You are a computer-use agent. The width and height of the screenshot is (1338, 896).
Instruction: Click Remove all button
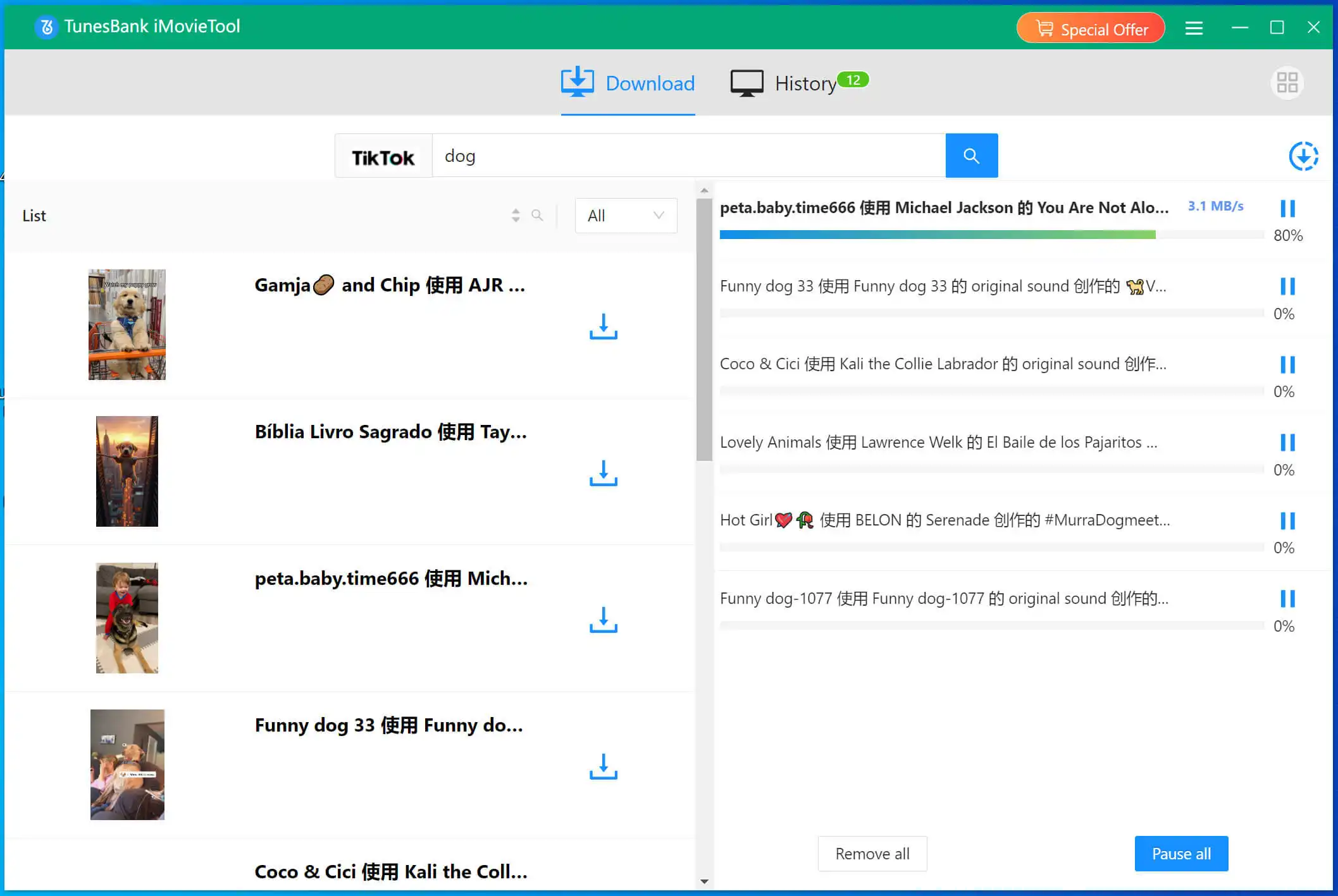click(872, 854)
